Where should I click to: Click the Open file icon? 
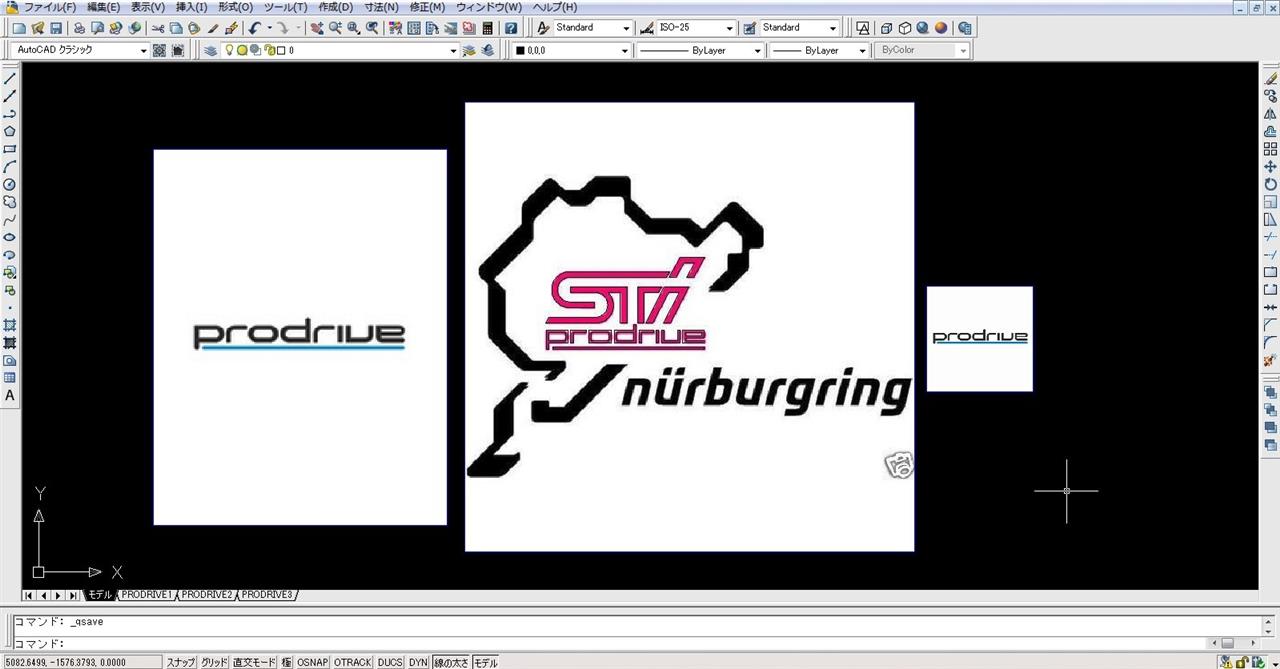pos(37,28)
